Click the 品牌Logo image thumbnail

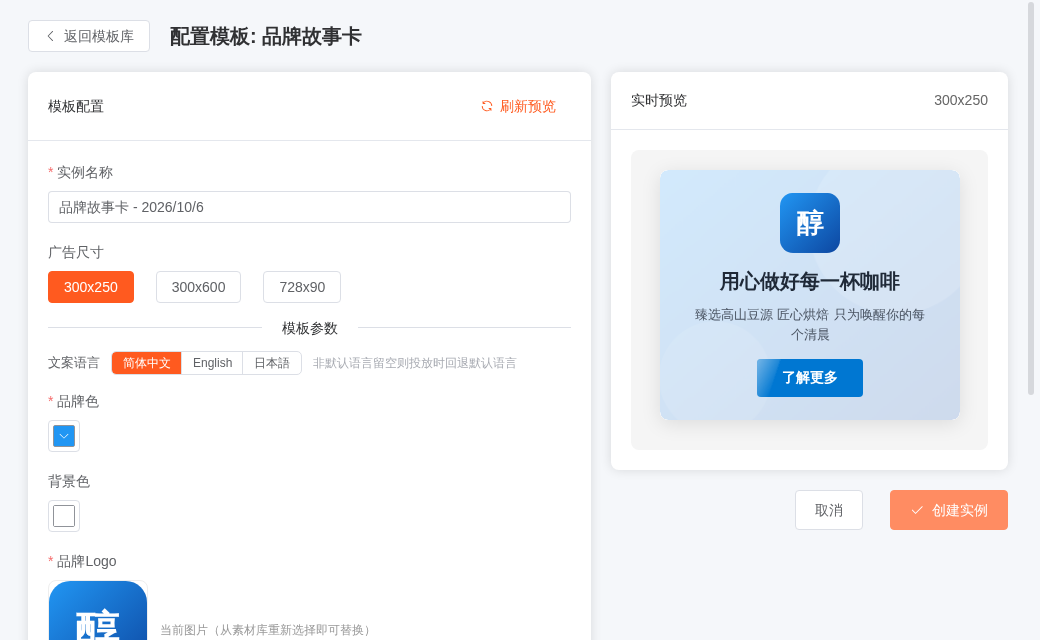tap(98, 610)
